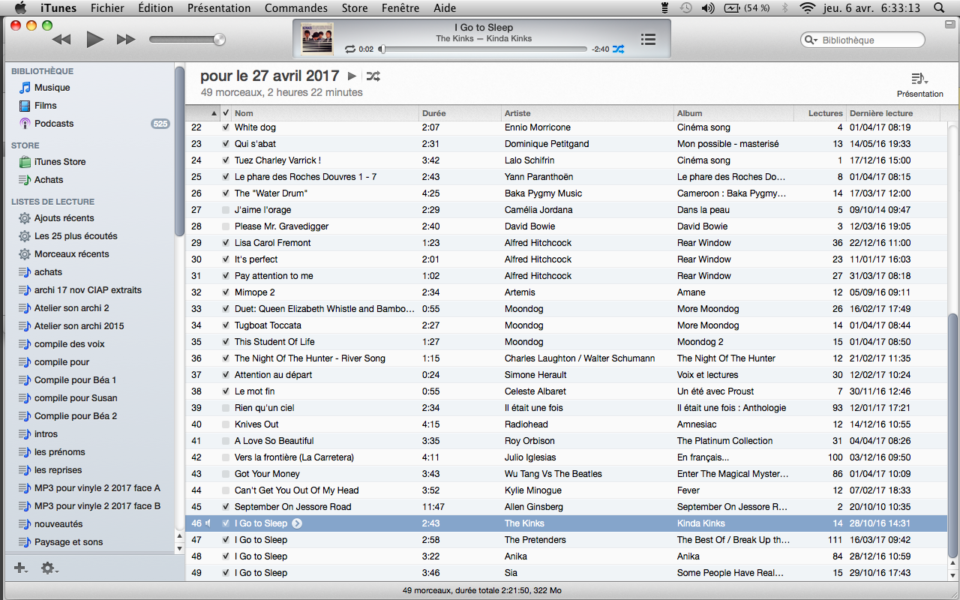Open the Fichier menu
This screenshot has width=960, height=600.
(x=107, y=8)
